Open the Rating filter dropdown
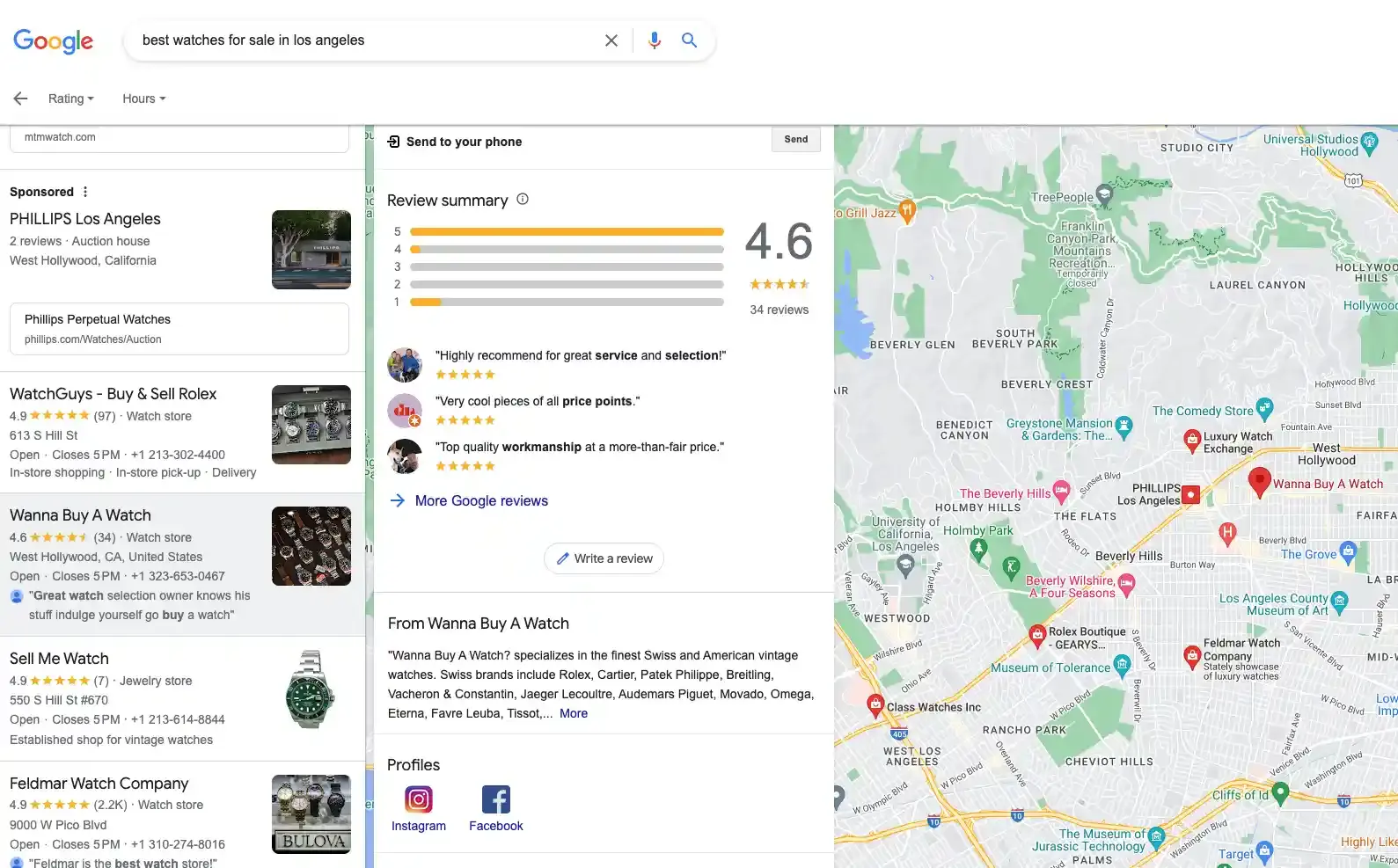The image size is (1398, 868). point(70,98)
